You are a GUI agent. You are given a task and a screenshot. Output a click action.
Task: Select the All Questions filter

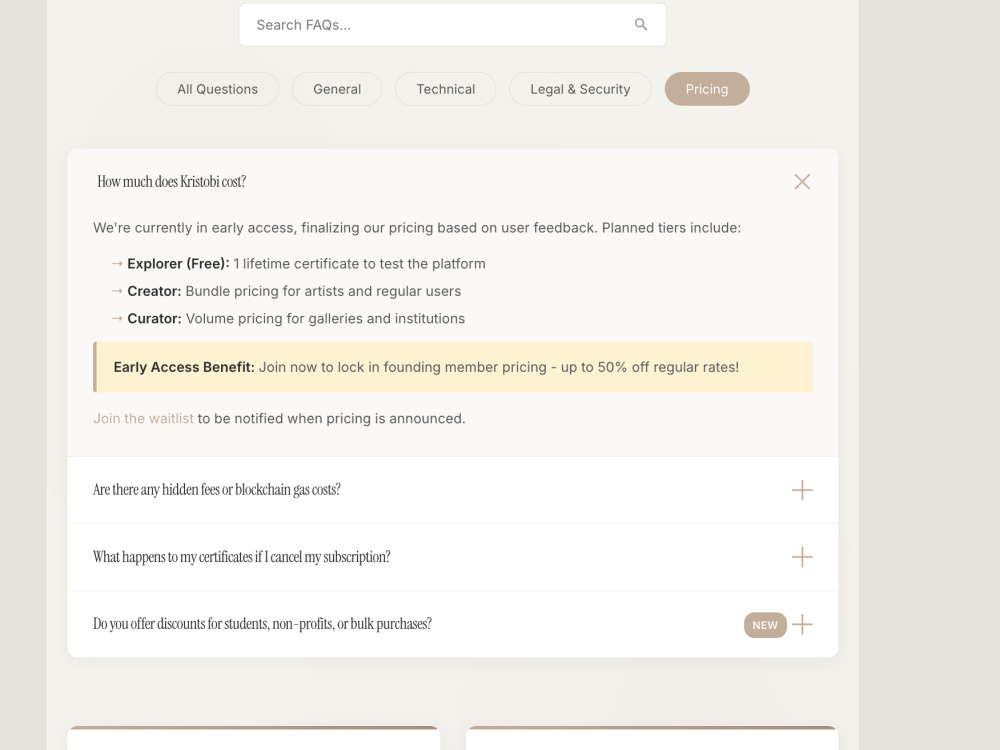[217, 89]
